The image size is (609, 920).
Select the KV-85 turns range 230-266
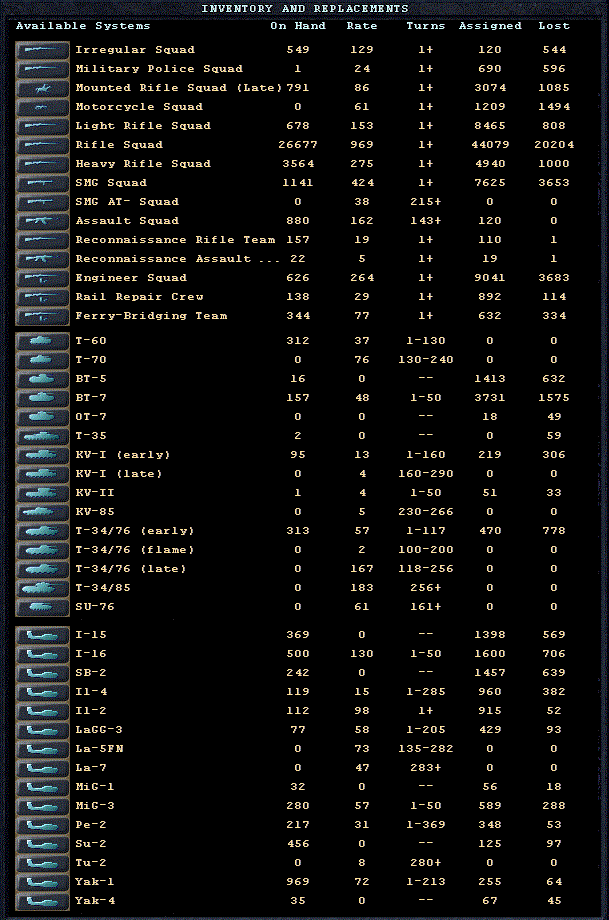tap(426, 512)
